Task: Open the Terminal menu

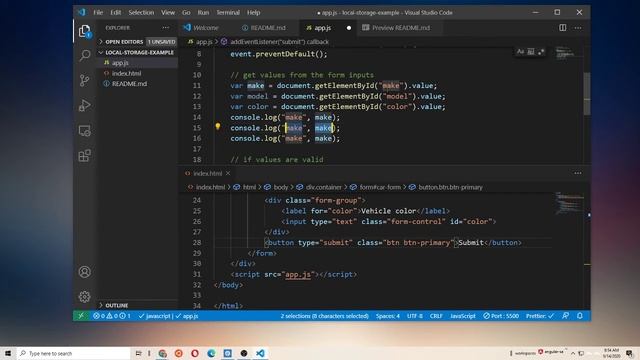Action: tap(228, 12)
